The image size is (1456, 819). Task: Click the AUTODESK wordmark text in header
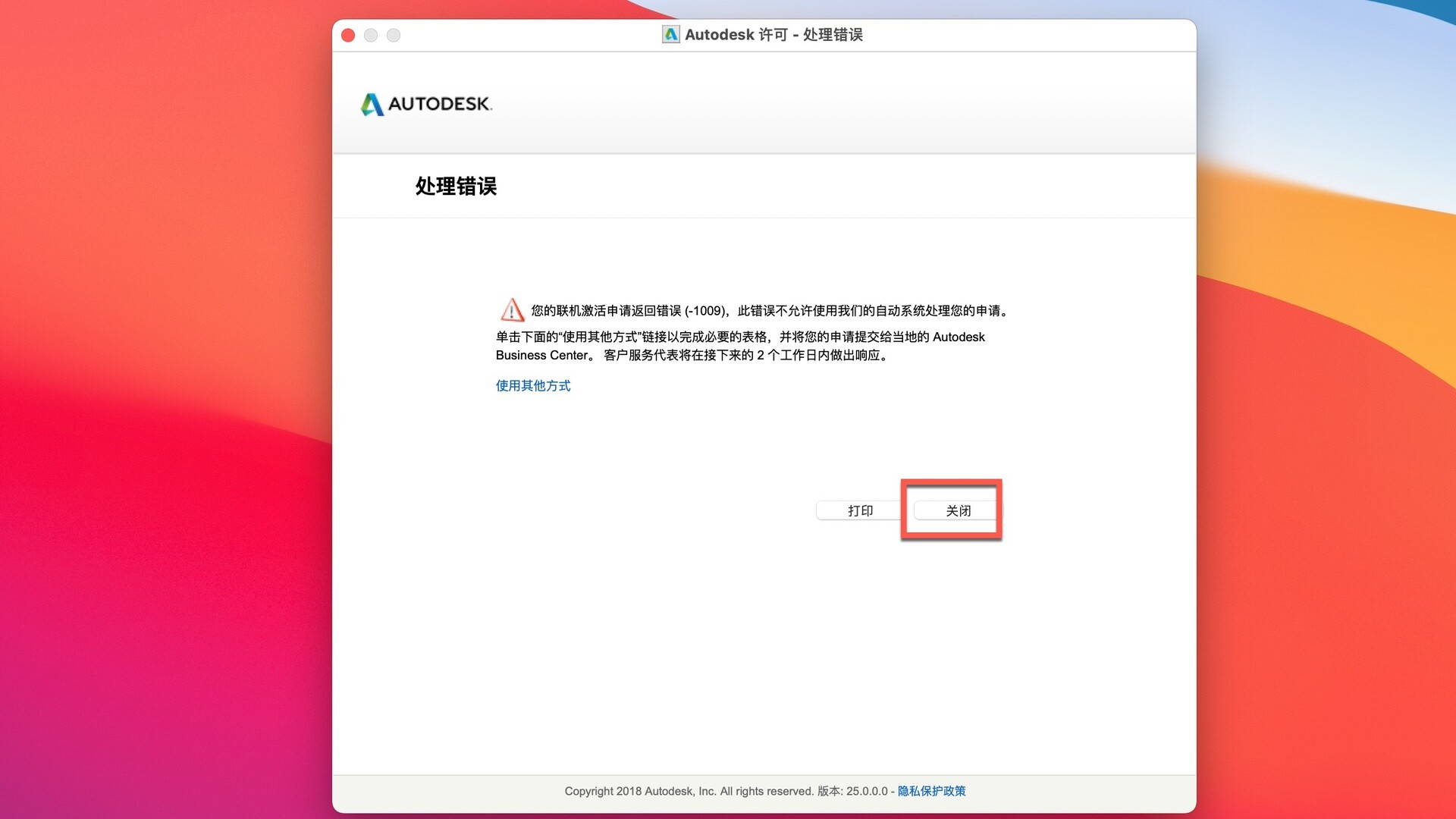(439, 104)
